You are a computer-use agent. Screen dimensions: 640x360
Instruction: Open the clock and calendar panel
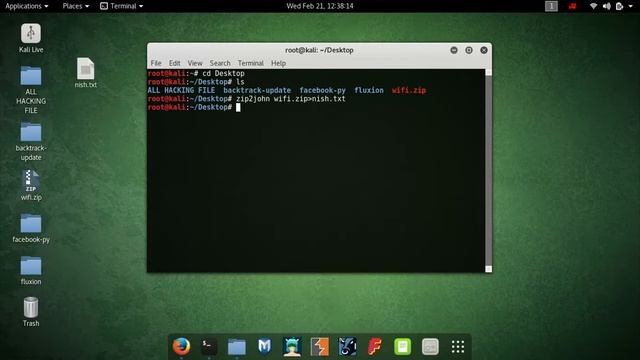click(x=320, y=6)
